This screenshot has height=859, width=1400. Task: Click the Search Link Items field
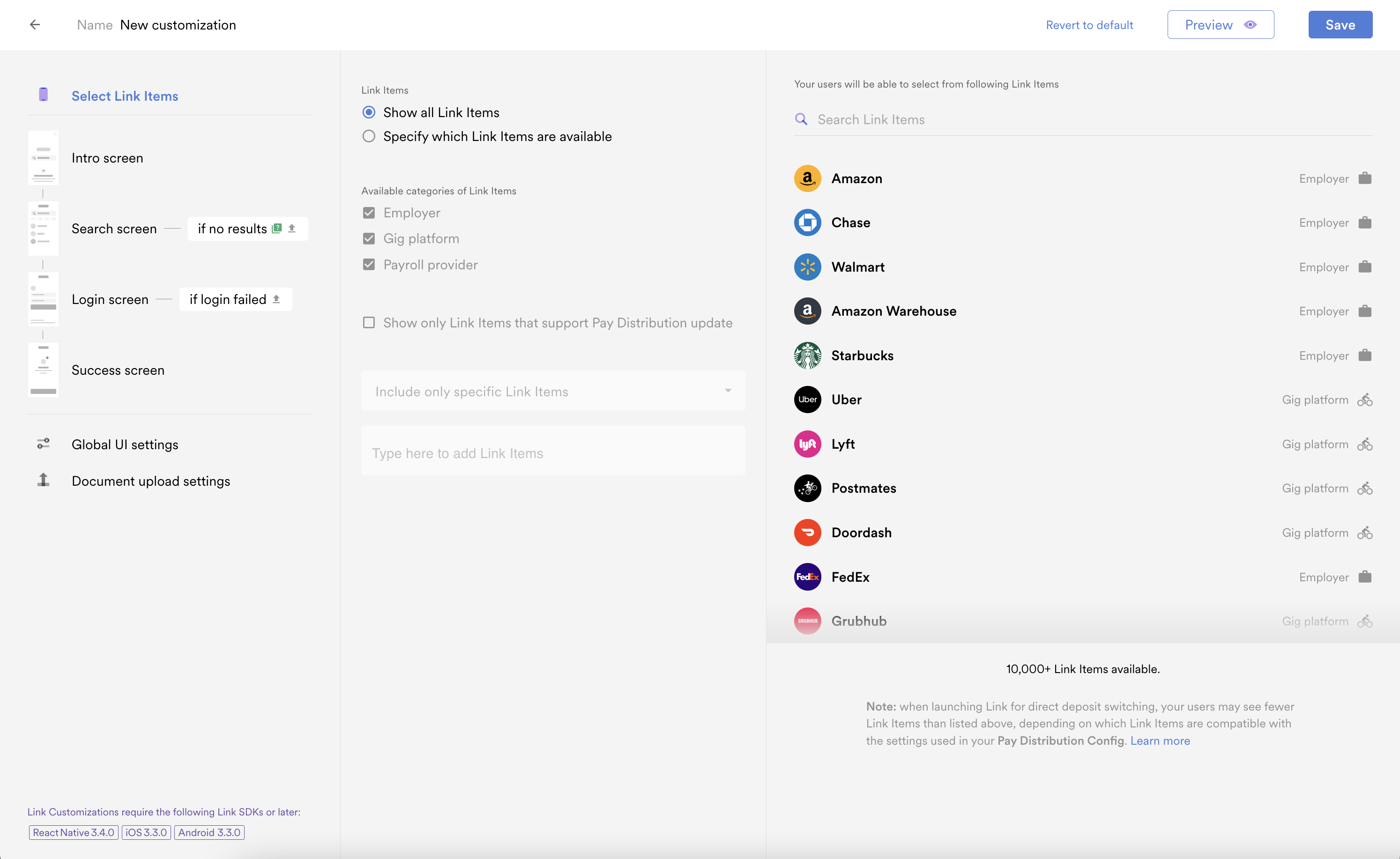[x=1083, y=119]
